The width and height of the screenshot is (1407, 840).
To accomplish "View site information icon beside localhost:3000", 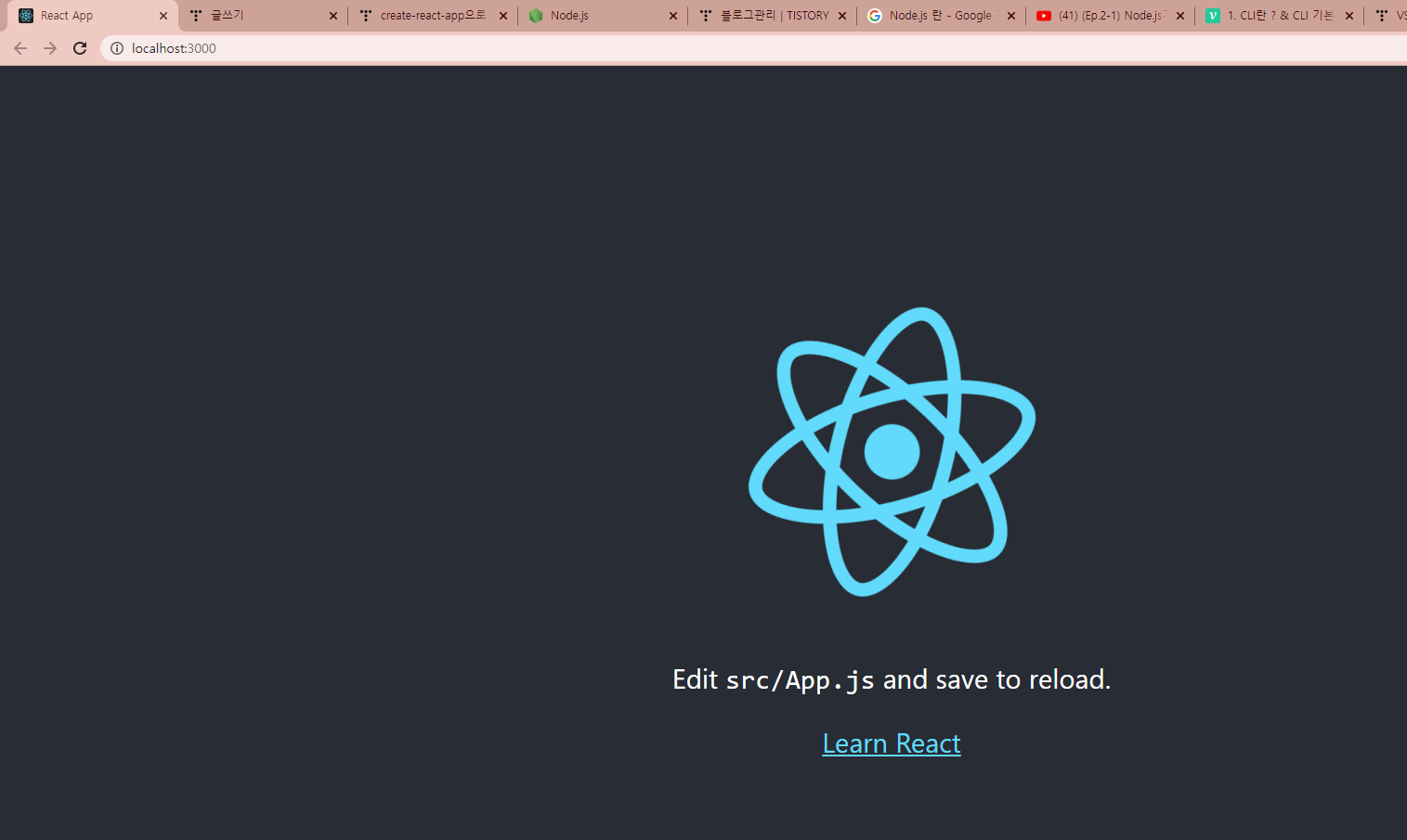I will [x=117, y=48].
